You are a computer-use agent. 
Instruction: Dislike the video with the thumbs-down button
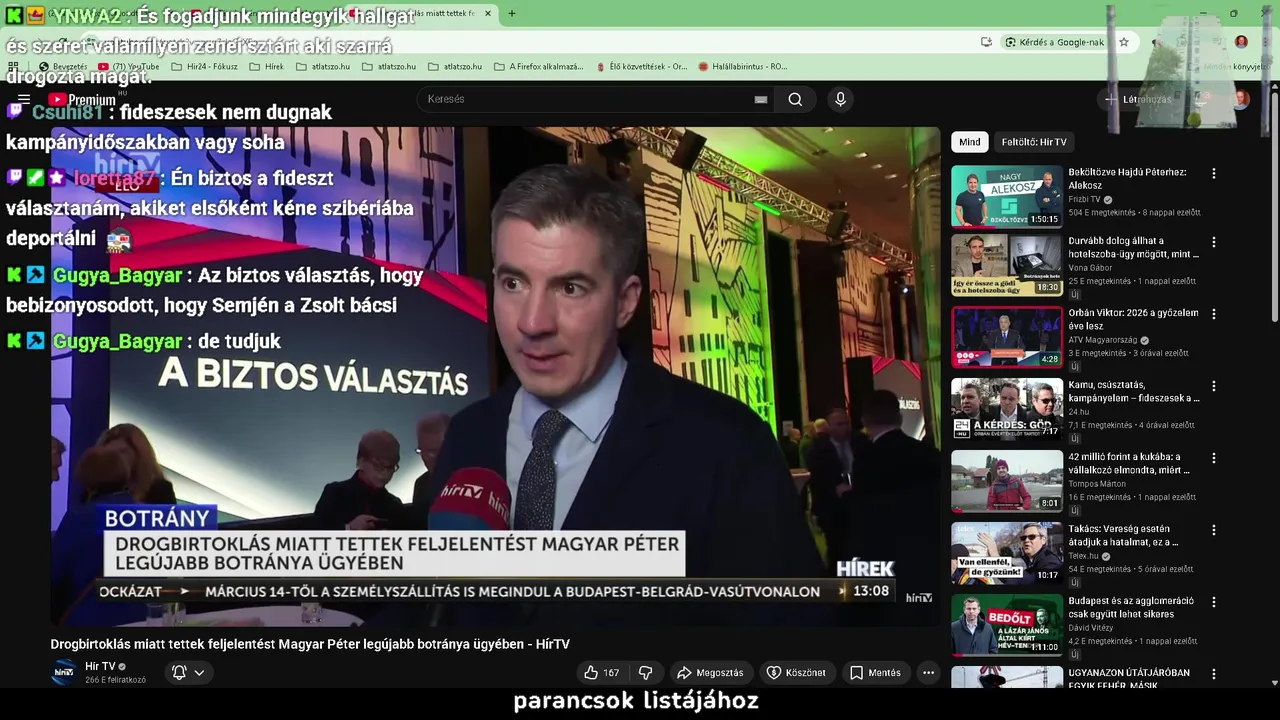(646, 673)
